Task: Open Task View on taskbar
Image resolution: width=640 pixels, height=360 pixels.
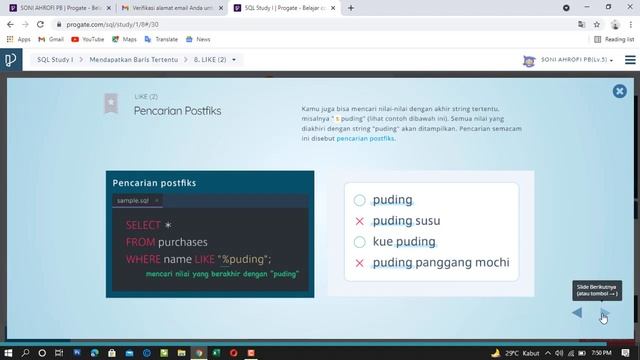Action: point(59,353)
